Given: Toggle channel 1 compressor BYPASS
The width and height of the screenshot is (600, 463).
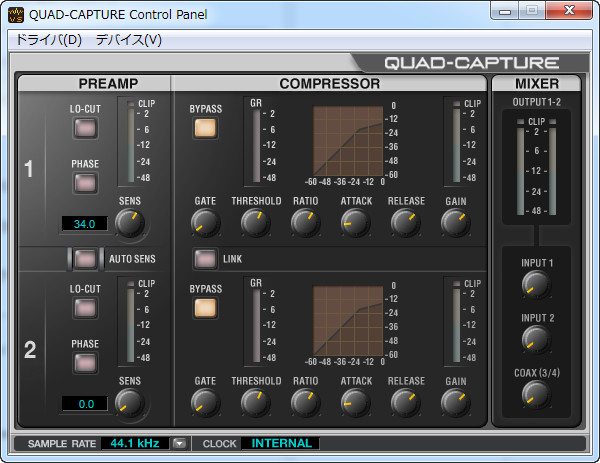Looking at the screenshot, I should click(x=205, y=127).
